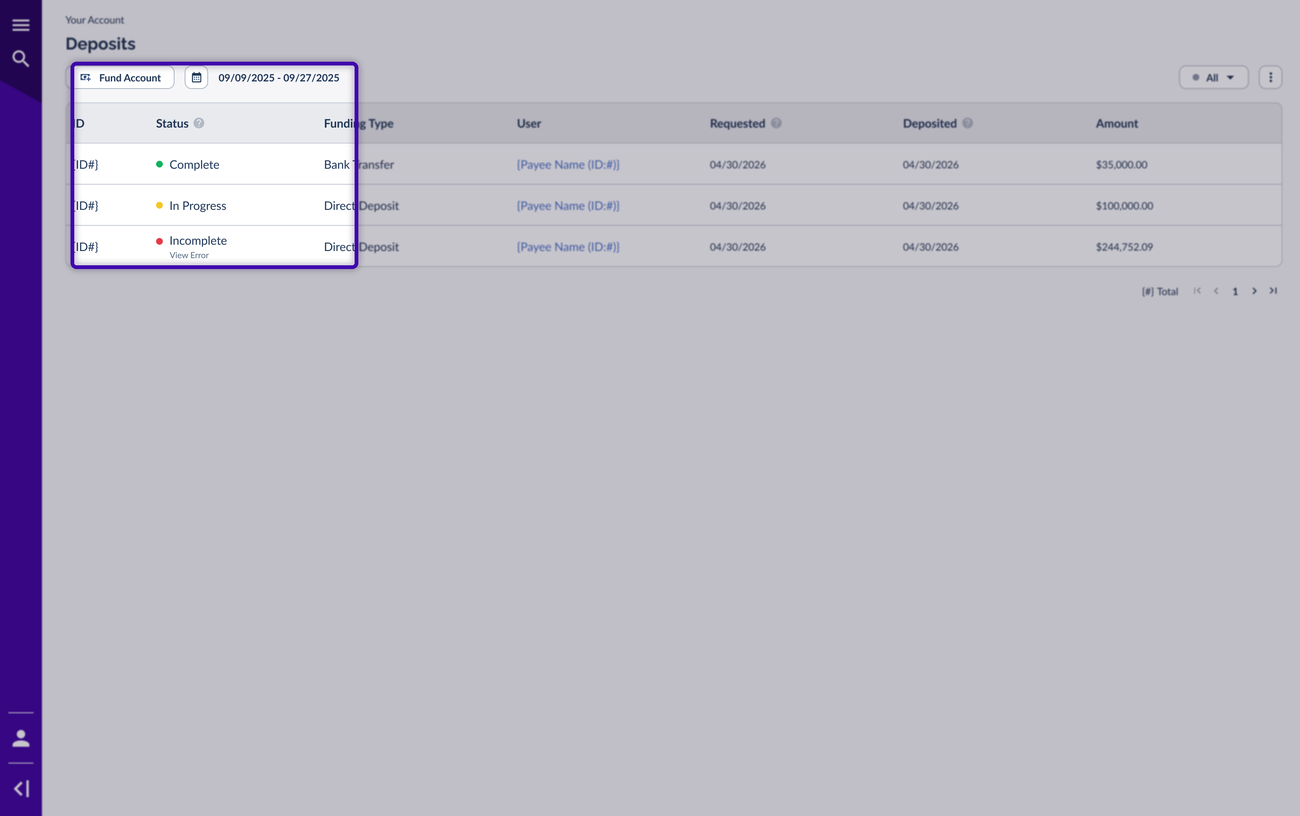The image size is (1300, 816).
Task: Click the $244,752.09 amount cell
Action: (1124, 247)
